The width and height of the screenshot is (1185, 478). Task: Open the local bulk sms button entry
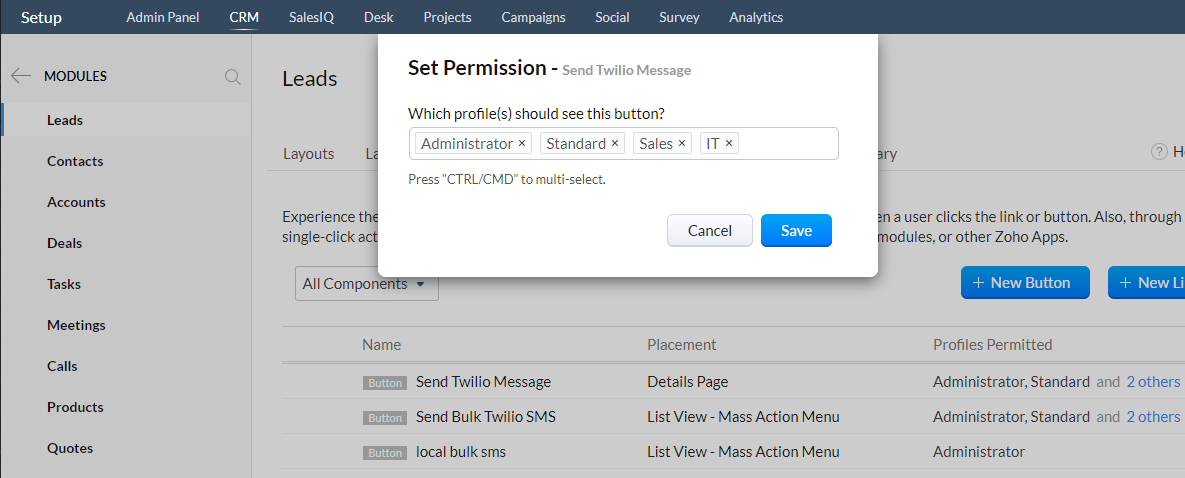[x=461, y=452]
